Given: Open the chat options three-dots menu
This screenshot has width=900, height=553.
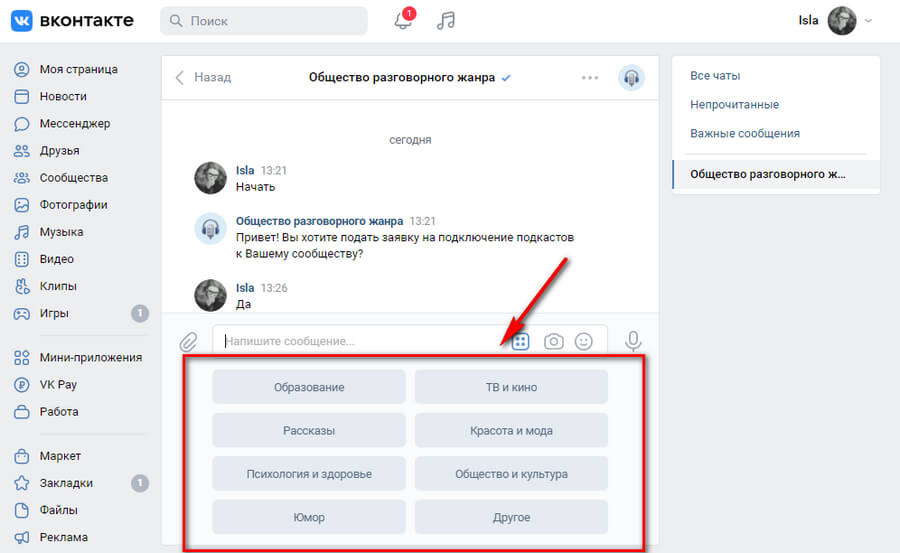Looking at the screenshot, I should click(589, 78).
